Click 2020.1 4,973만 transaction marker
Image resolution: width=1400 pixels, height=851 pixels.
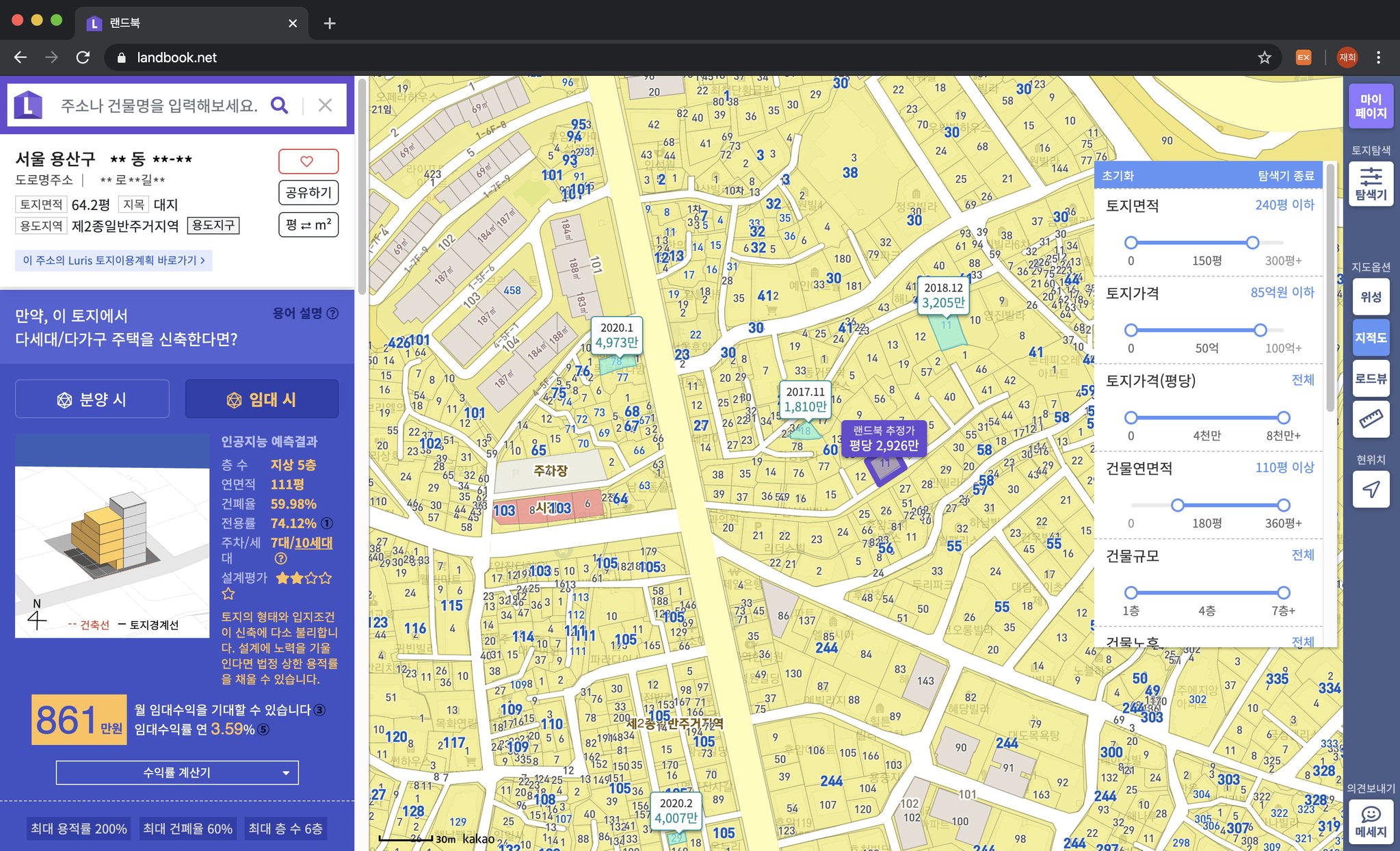tap(617, 335)
